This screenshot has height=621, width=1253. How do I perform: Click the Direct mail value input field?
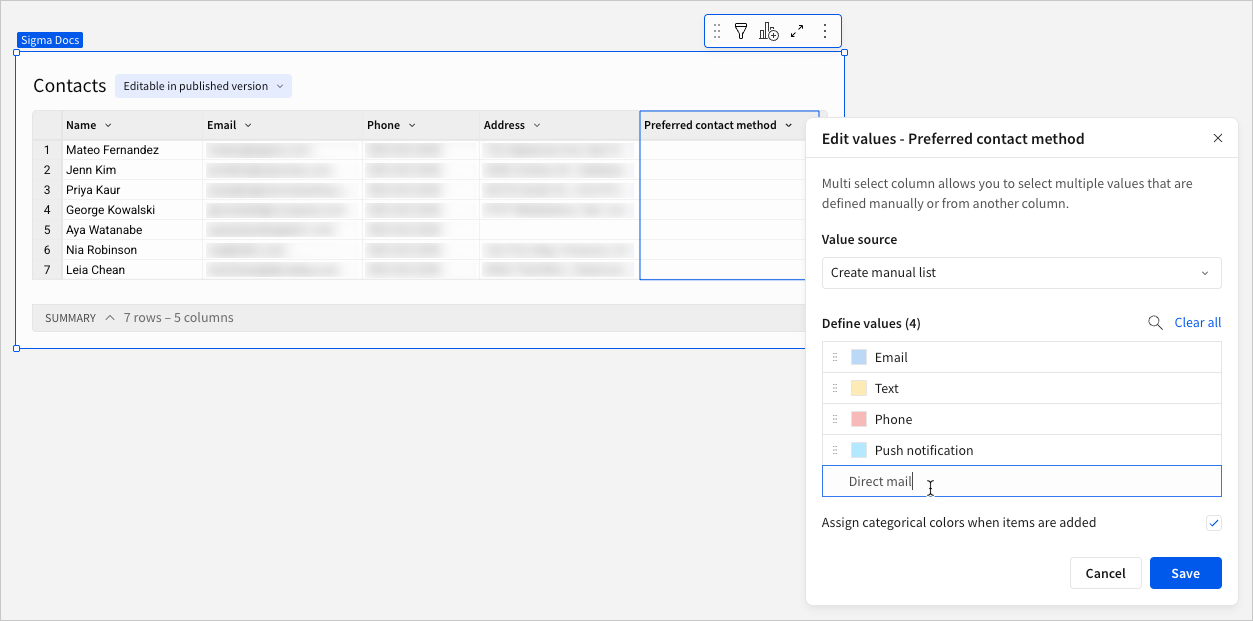[x=1021, y=481]
